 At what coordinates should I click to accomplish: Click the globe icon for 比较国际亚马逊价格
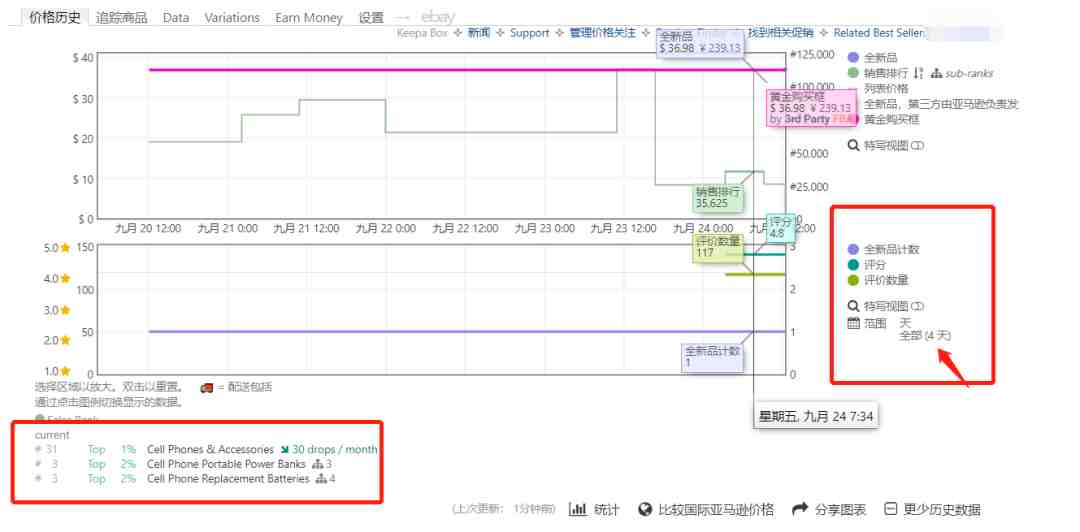645,510
